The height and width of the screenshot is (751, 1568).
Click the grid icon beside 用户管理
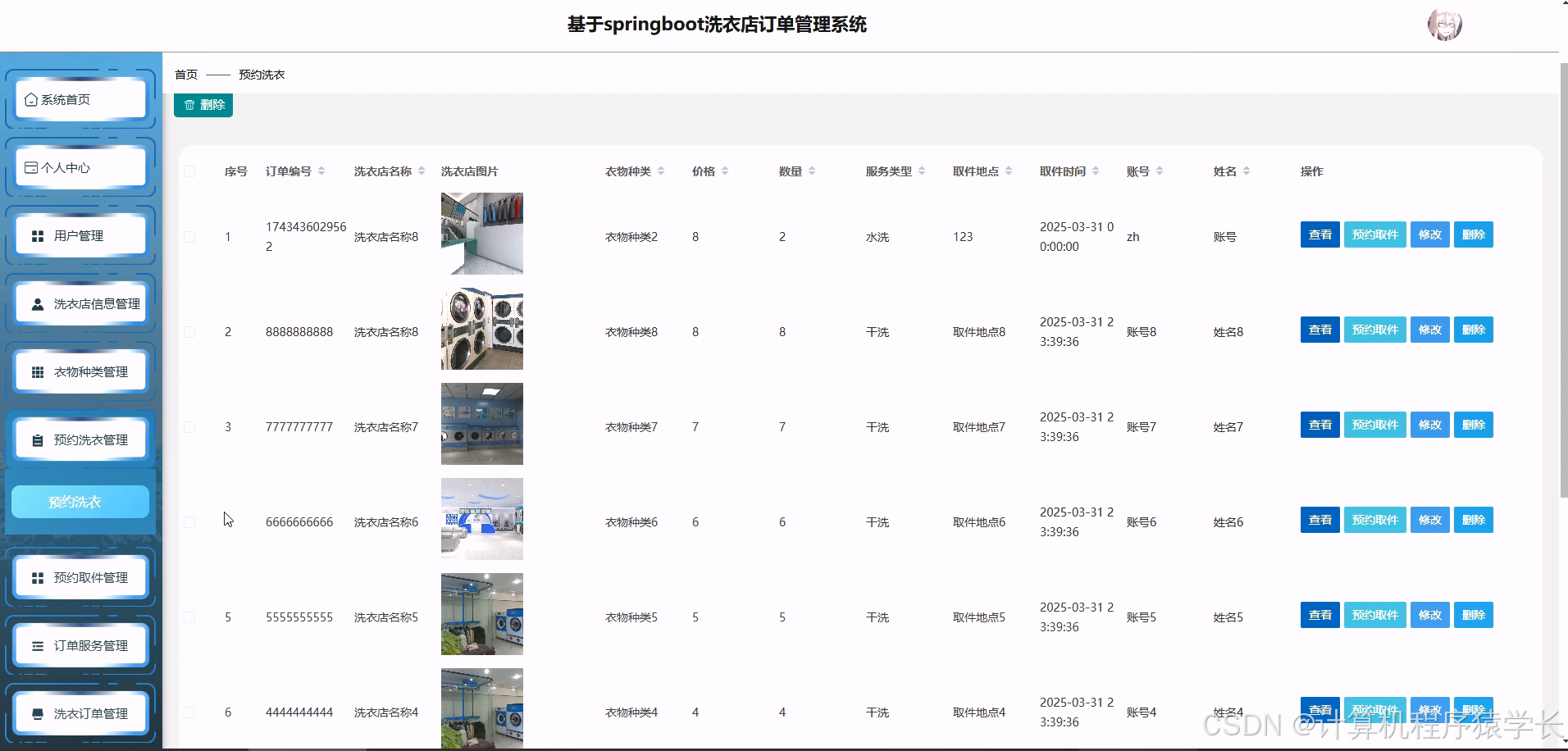[x=38, y=236]
